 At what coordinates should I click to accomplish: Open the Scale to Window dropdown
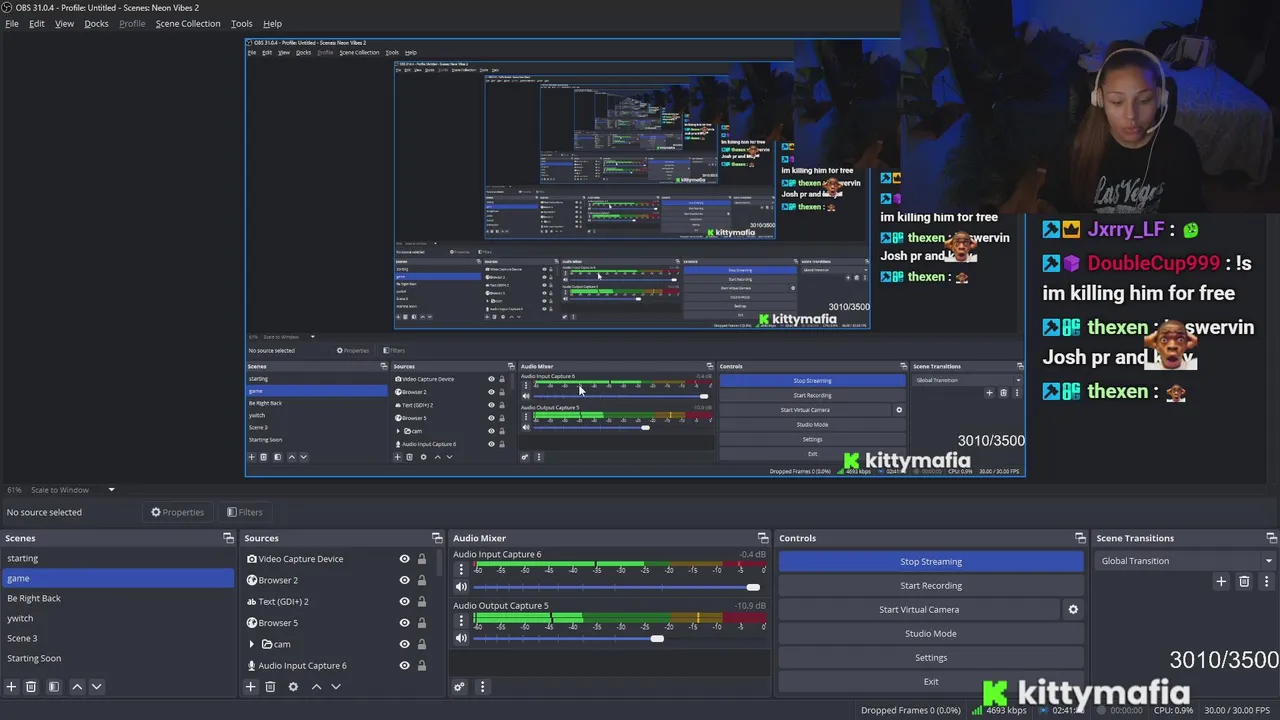[73, 490]
